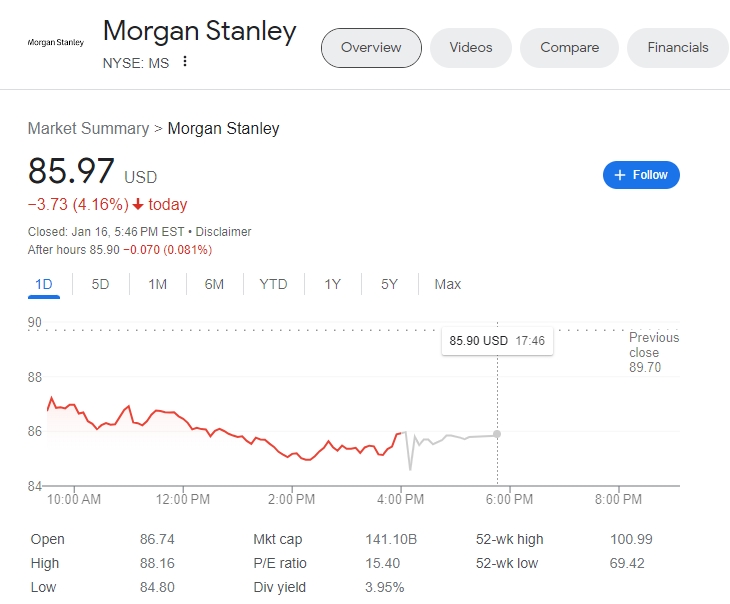
Task: Show the 5Y chart range
Action: click(x=390, y=284)
